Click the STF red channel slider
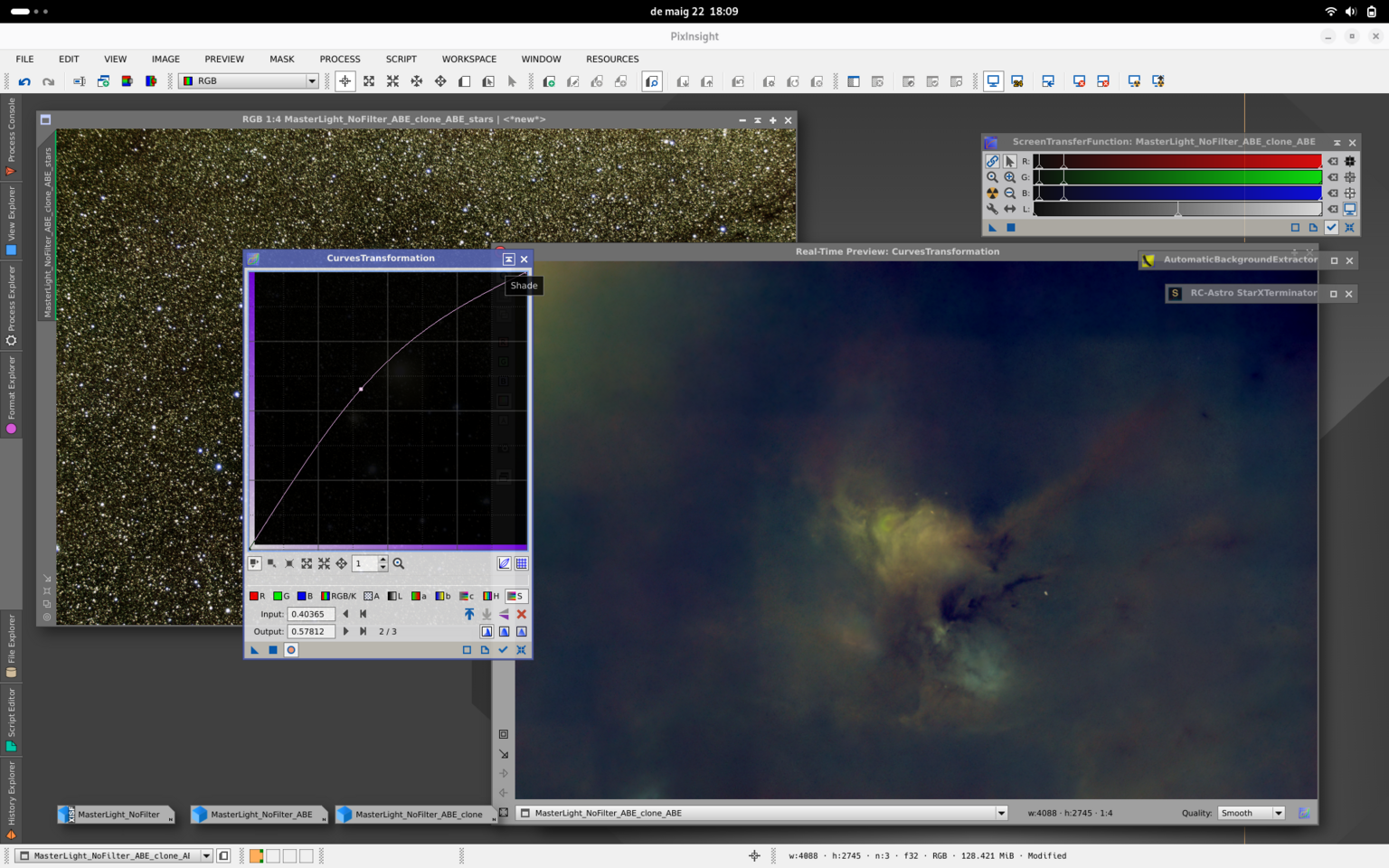 1177,161
